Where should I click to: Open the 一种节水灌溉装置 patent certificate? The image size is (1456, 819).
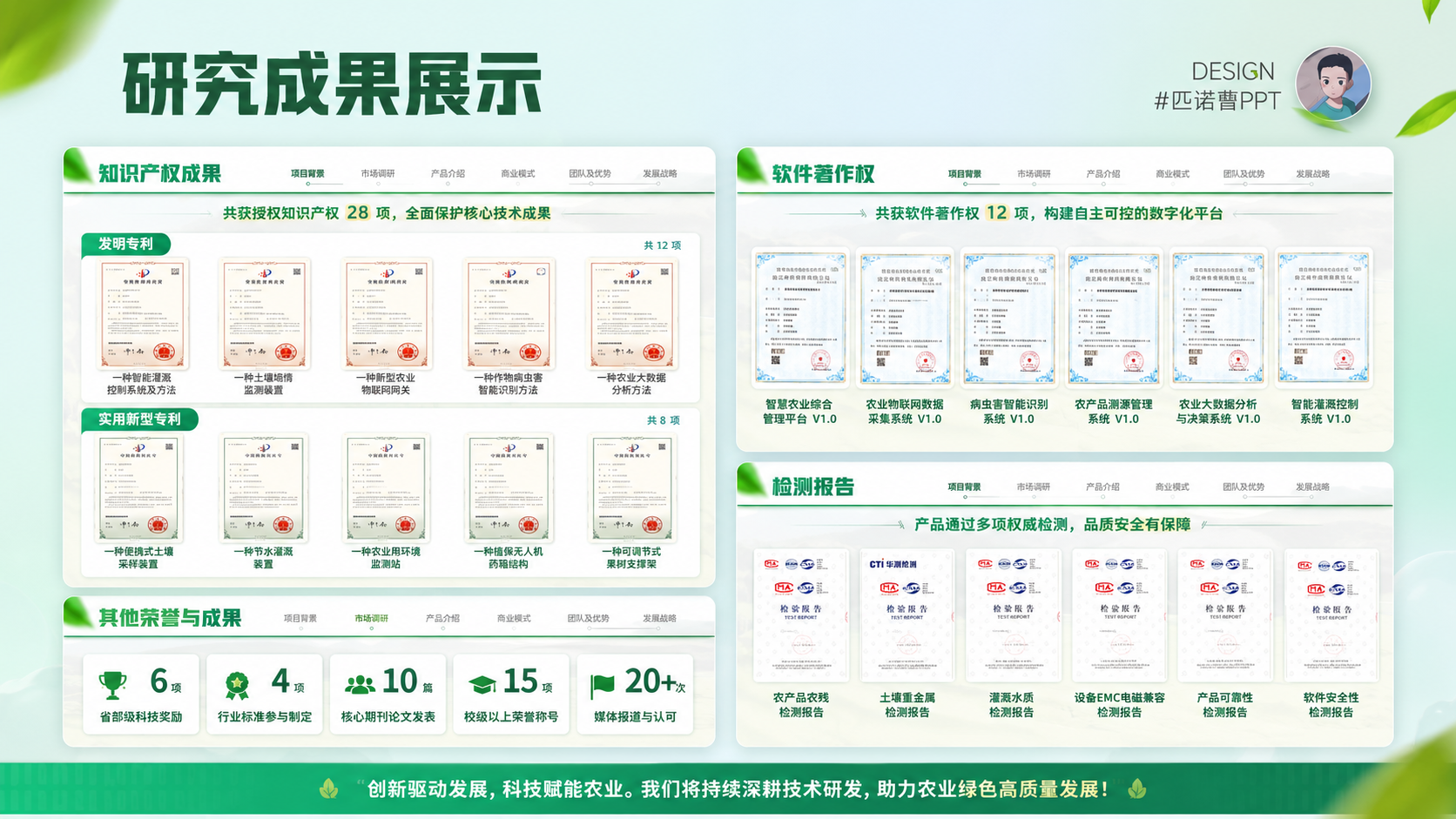click(x=263, y=488)
